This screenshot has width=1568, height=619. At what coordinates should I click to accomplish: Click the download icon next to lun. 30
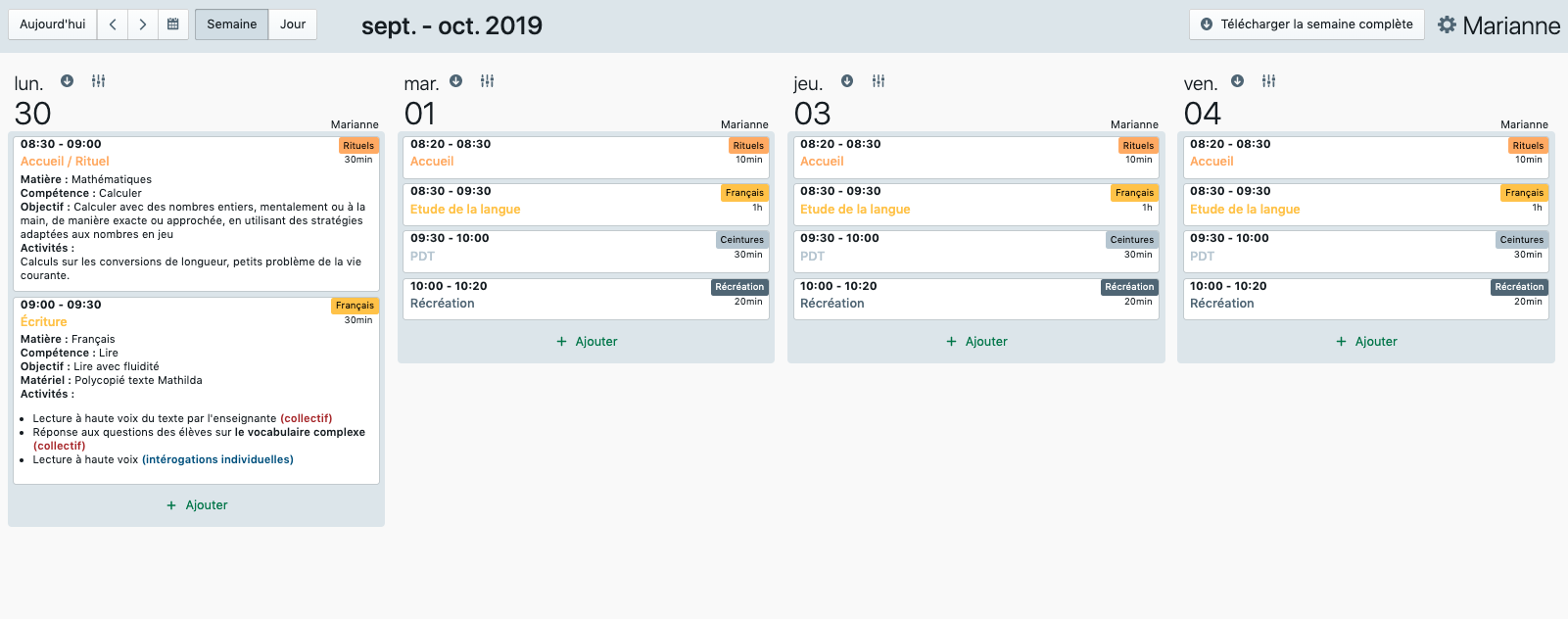coord(67,81)
